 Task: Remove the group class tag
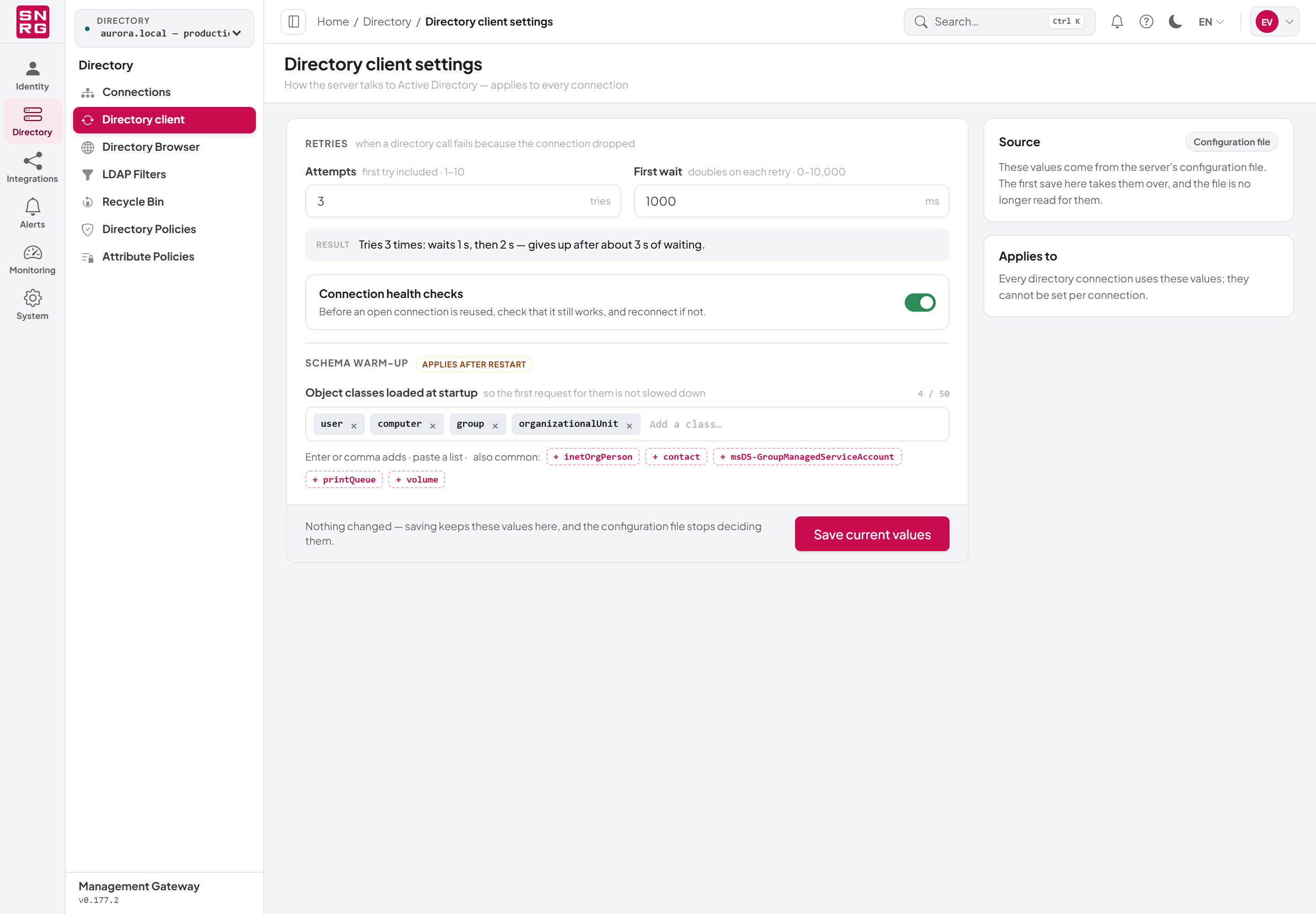click(495, 425)
